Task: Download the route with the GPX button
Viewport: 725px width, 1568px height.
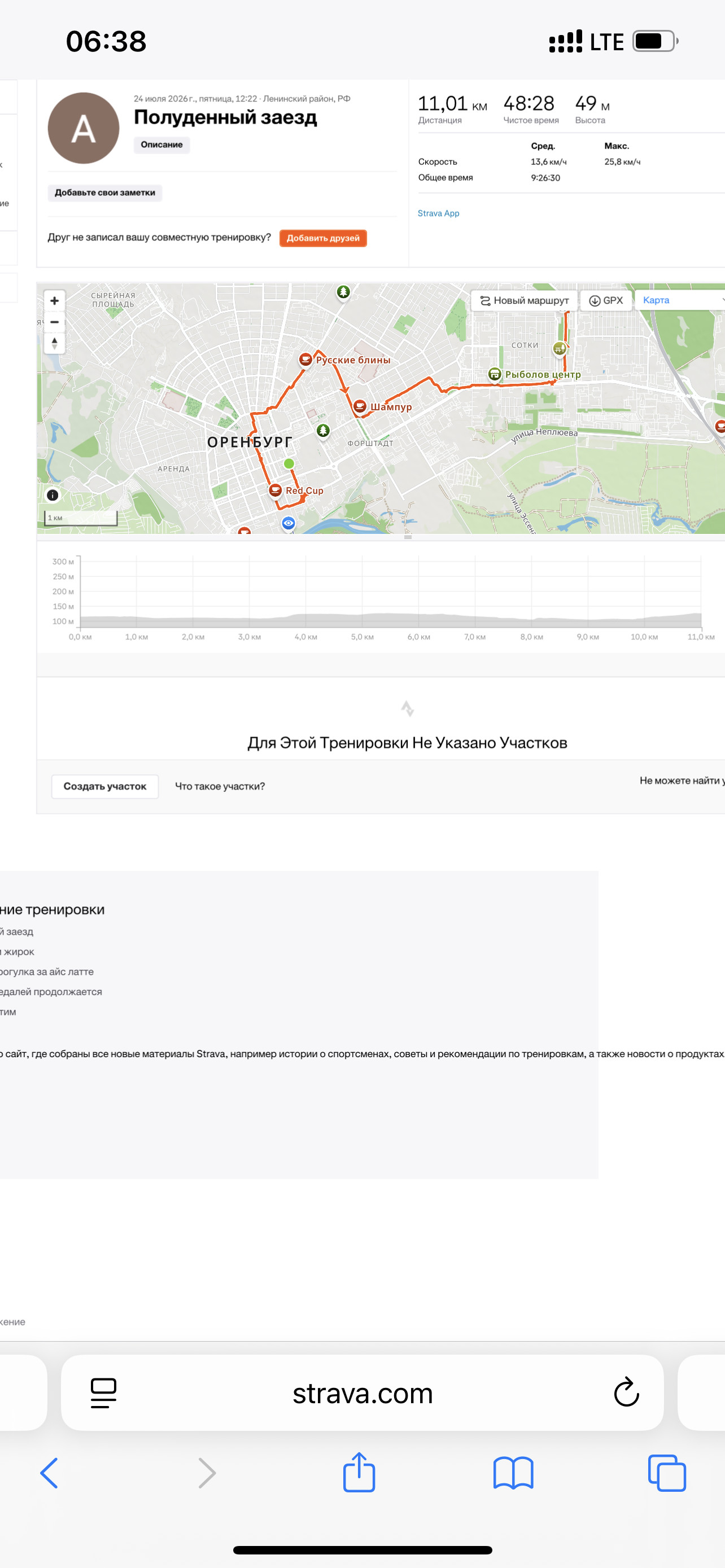Action: pos(606,301)
